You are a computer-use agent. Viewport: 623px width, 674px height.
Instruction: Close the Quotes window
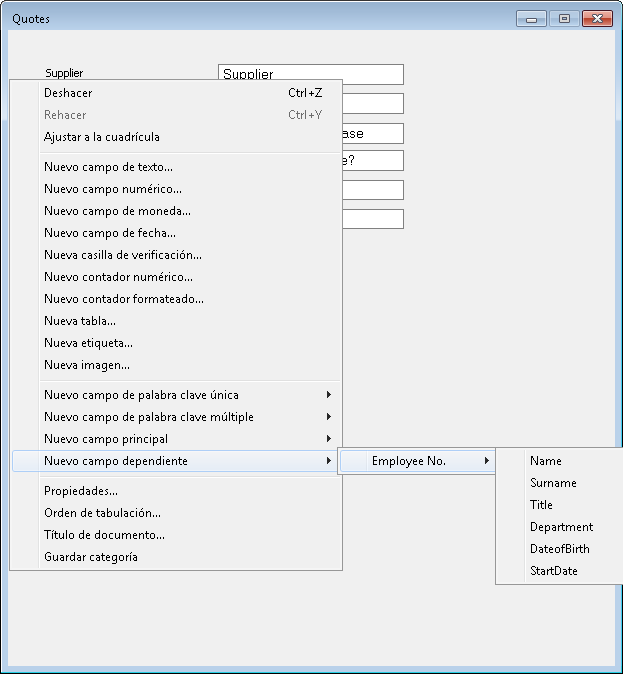point(597,18)
